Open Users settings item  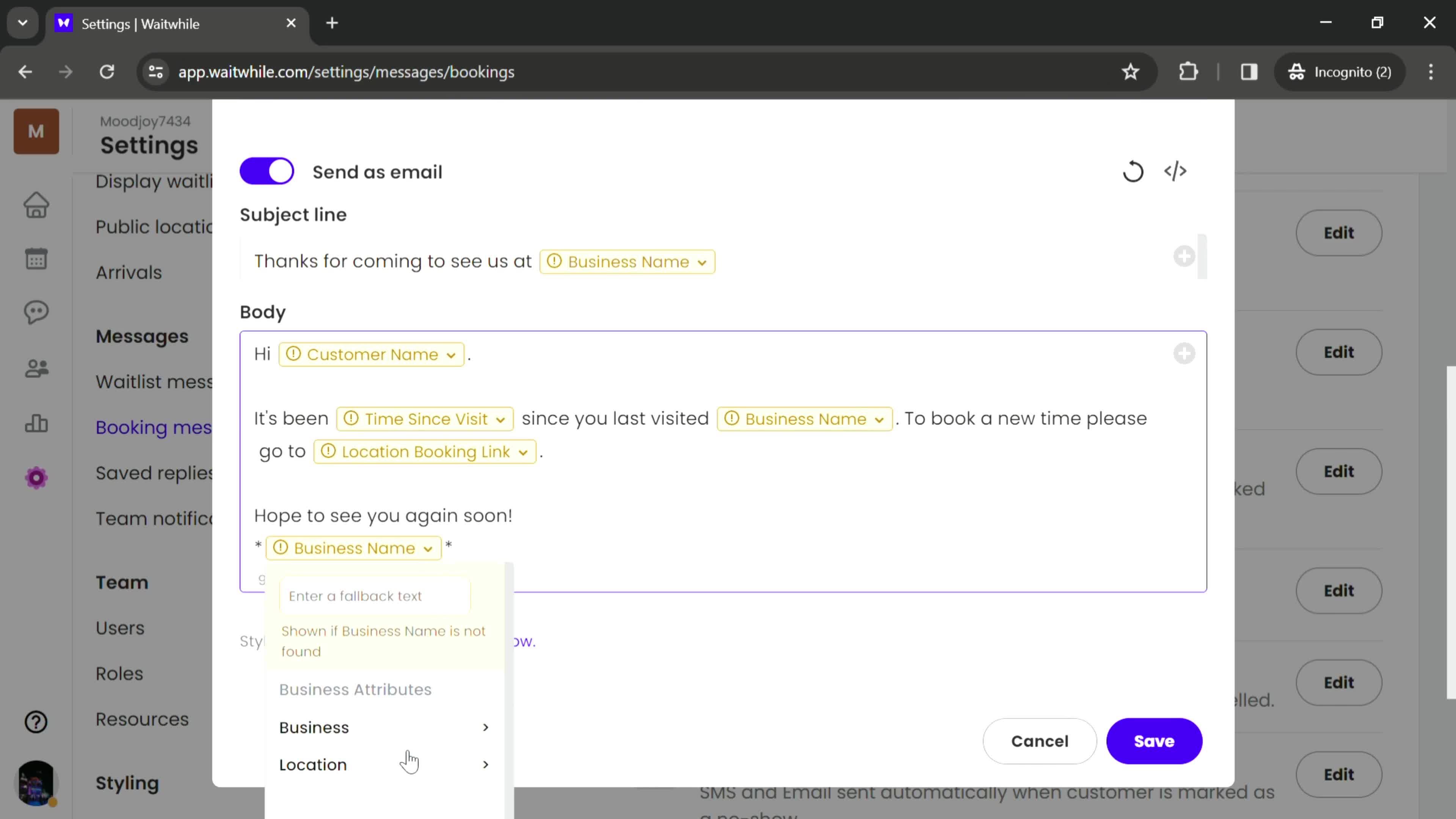click(x=120, y=628)
